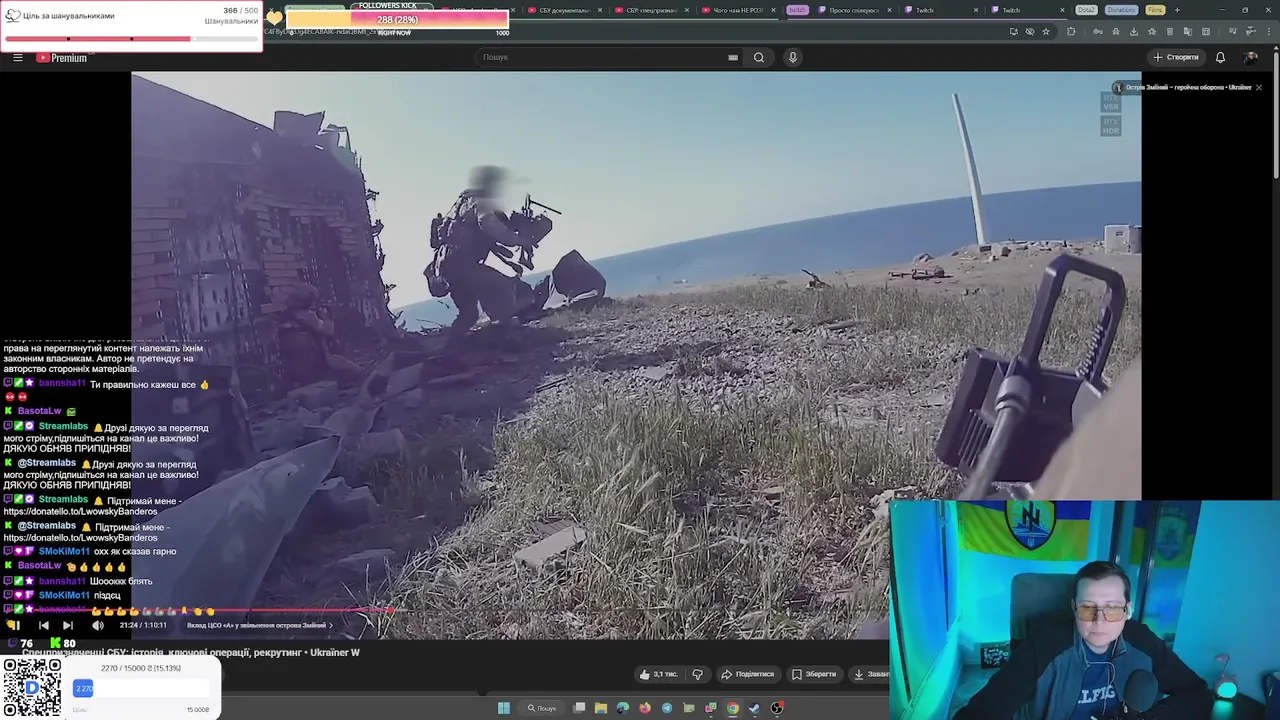Start voice search with microphone icon
Screen dimensions: 1280x720
[x=793, y=57]
